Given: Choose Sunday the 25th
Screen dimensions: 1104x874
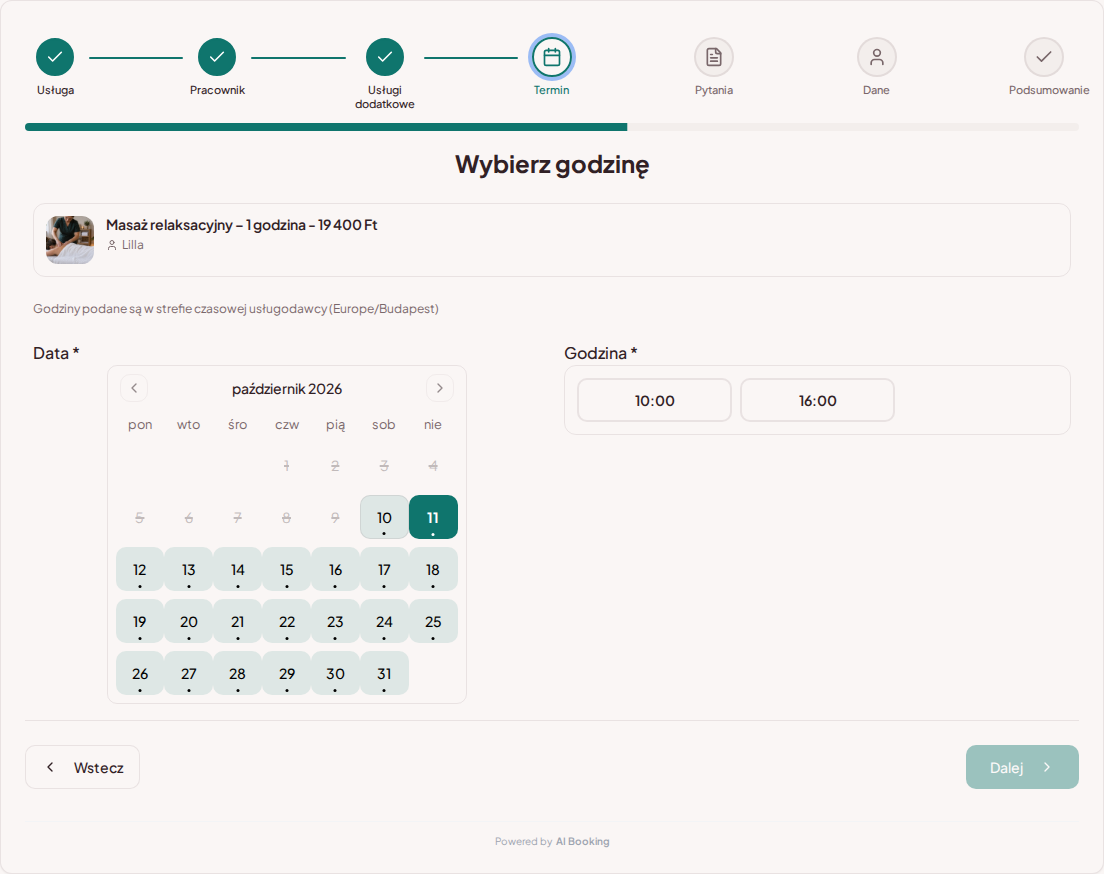Looking at the screenshot, I should (433, 622).
